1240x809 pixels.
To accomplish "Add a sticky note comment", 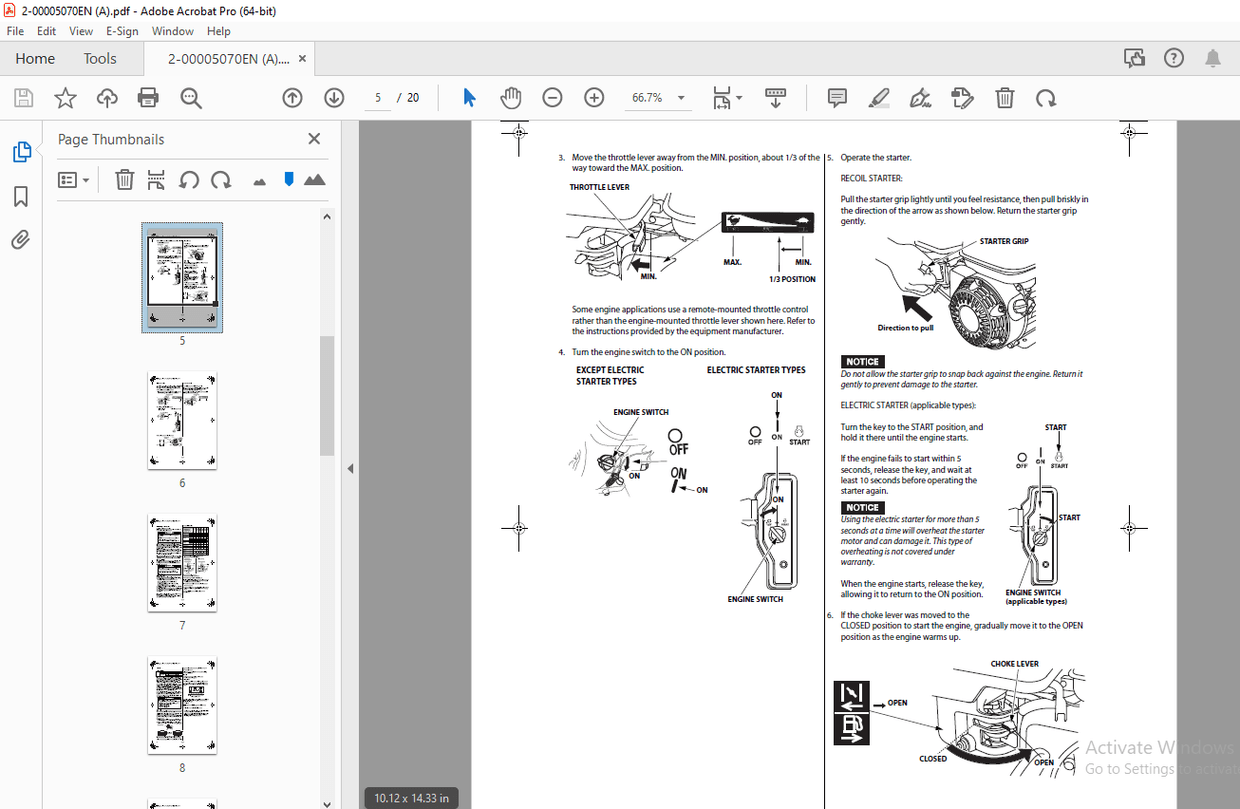I will click(836, 97).
